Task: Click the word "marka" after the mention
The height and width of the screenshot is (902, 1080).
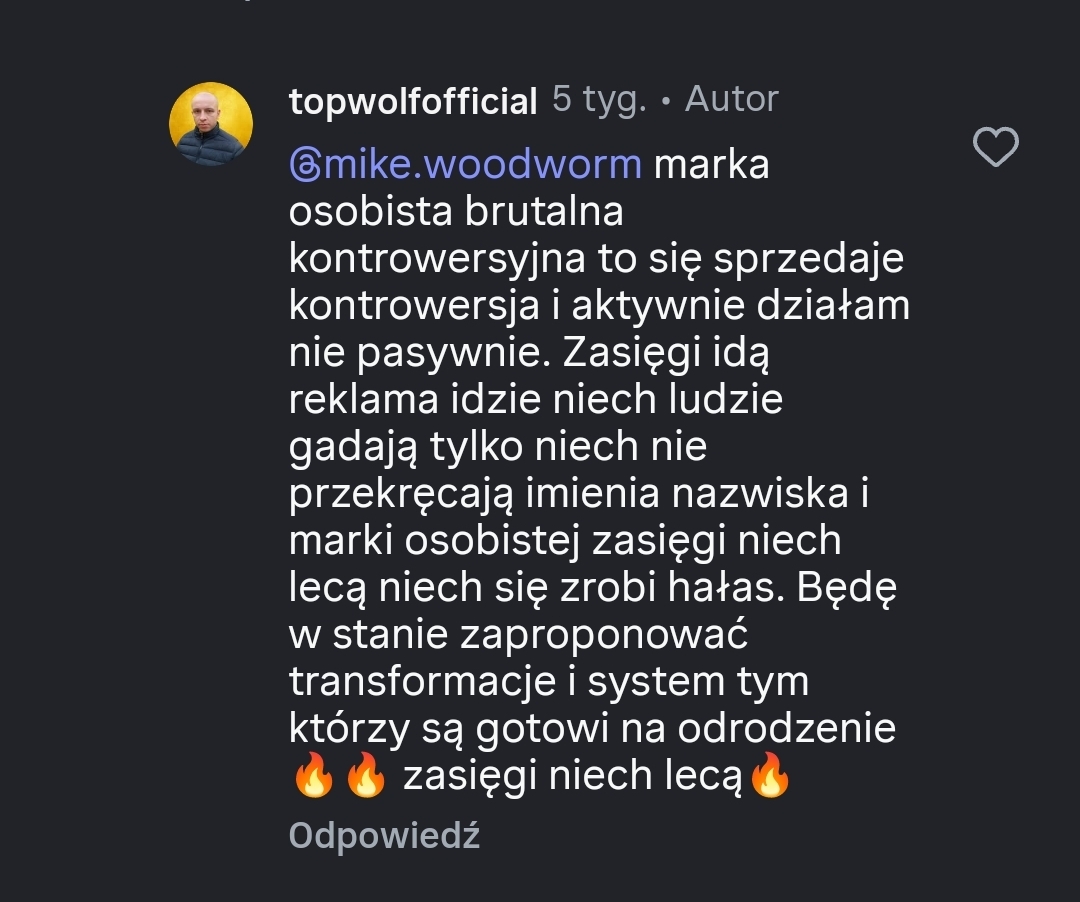Action: (x=711, y=165)
